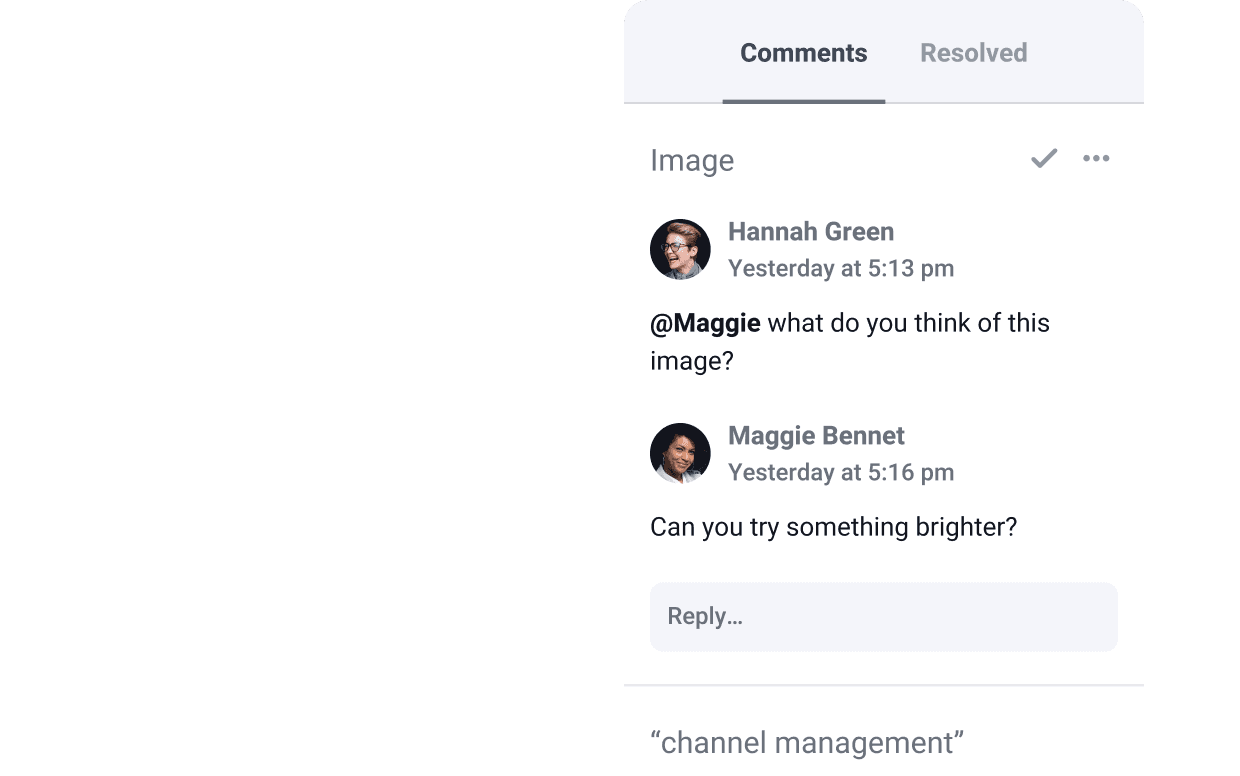
Task: Click the Reply input field
Action: (x=884, y=616)
